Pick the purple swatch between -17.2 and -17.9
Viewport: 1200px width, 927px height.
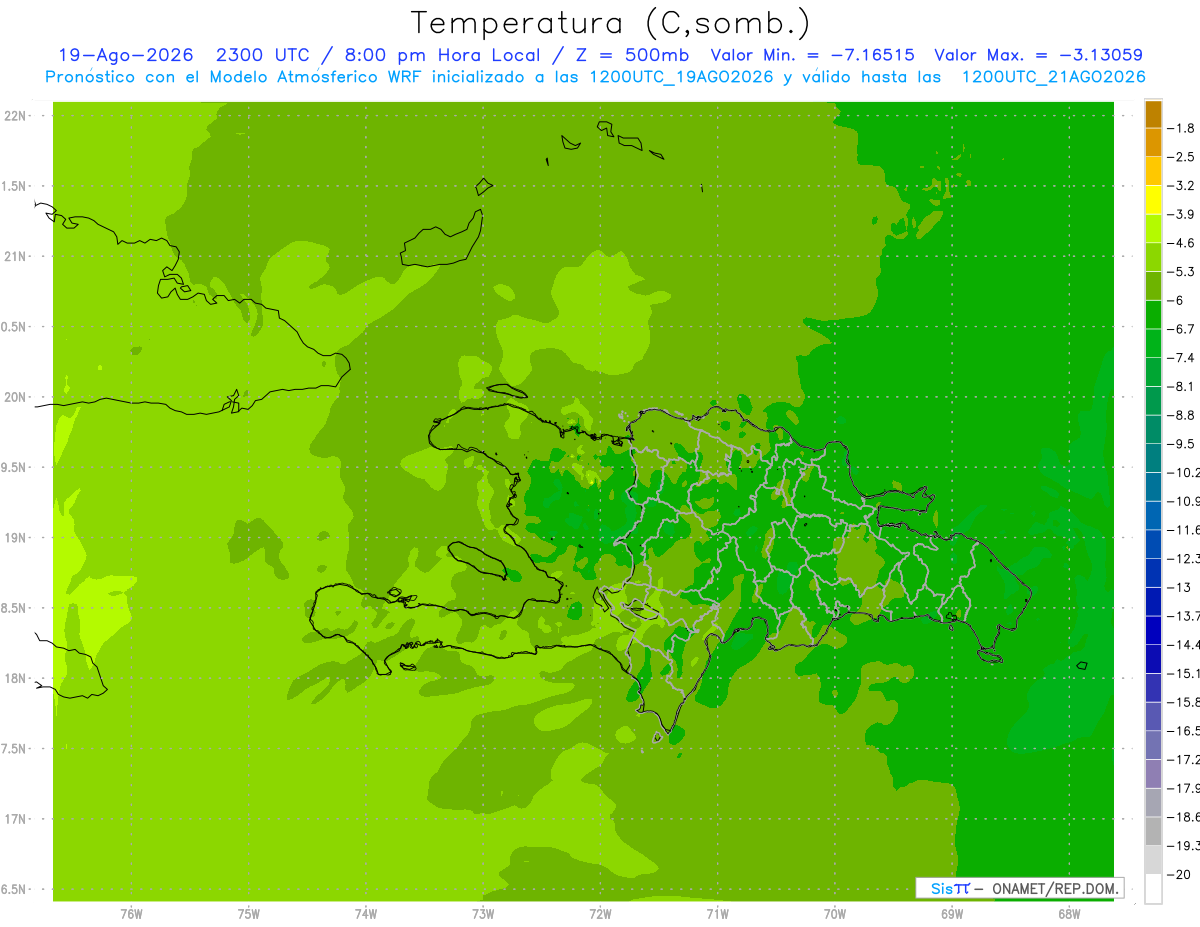click(1153, 774)
